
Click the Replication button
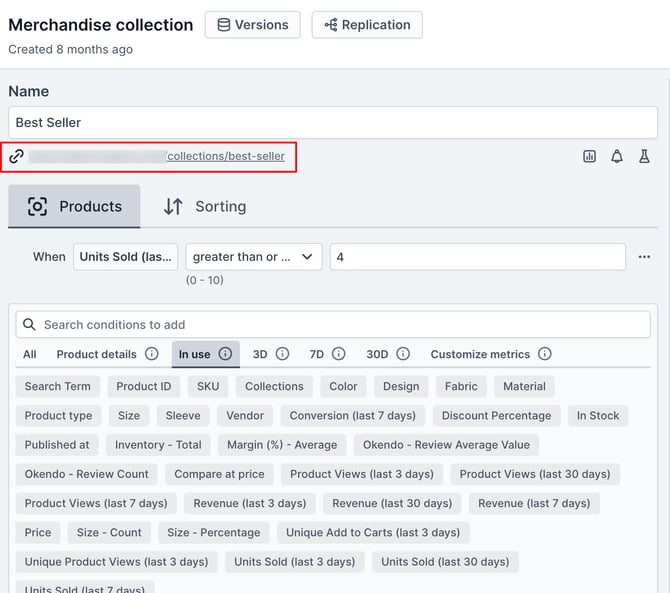[x=366, y=25]
